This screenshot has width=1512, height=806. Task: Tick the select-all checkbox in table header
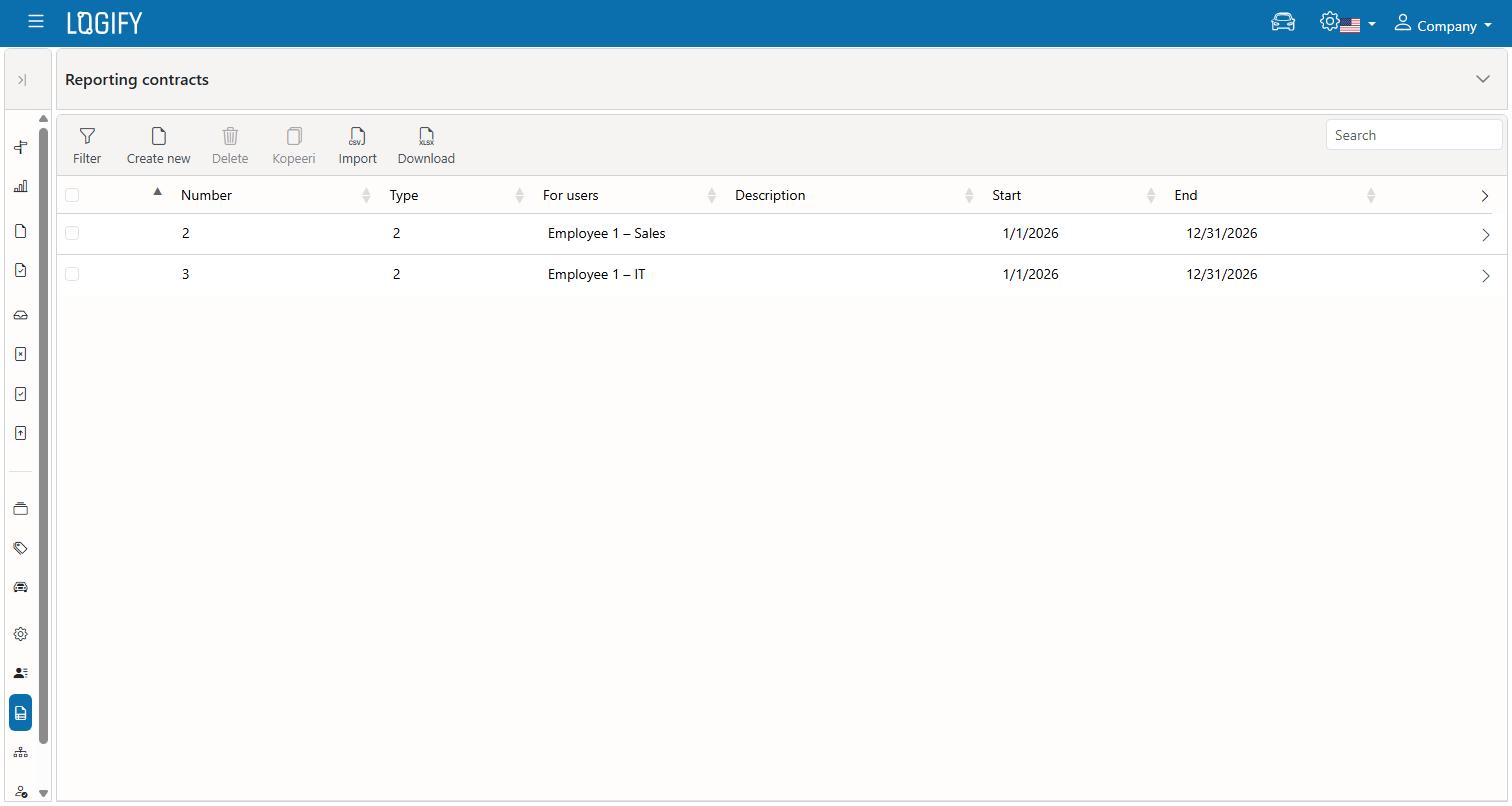(x=72, y=195)
